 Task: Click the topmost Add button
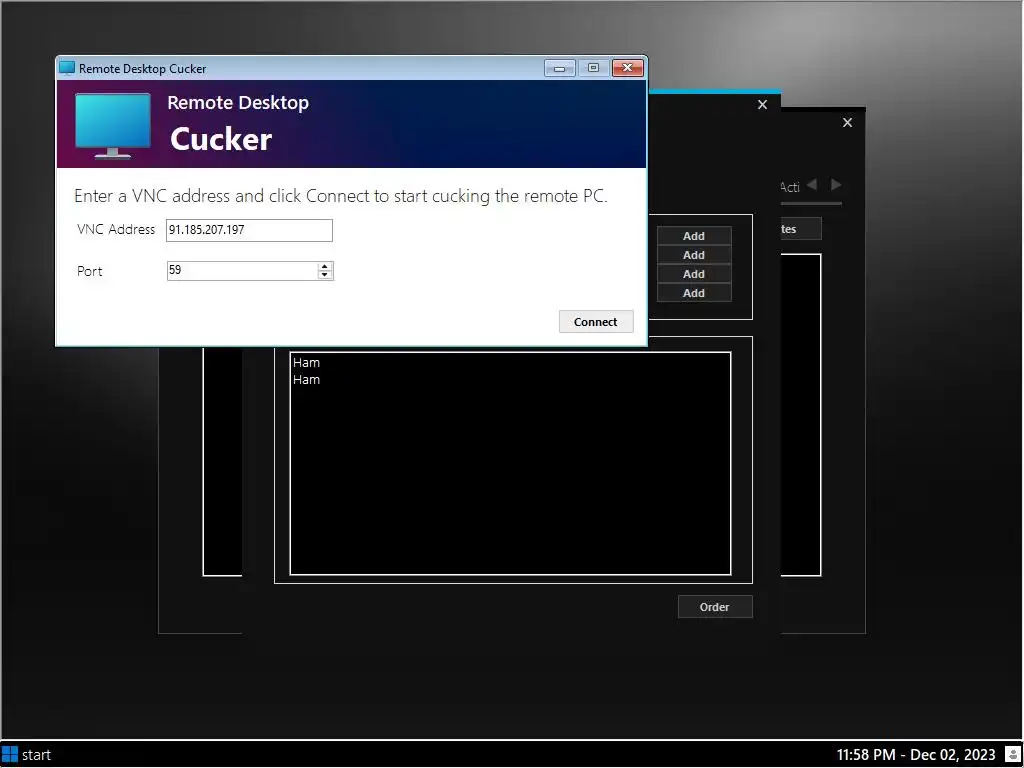694,236
